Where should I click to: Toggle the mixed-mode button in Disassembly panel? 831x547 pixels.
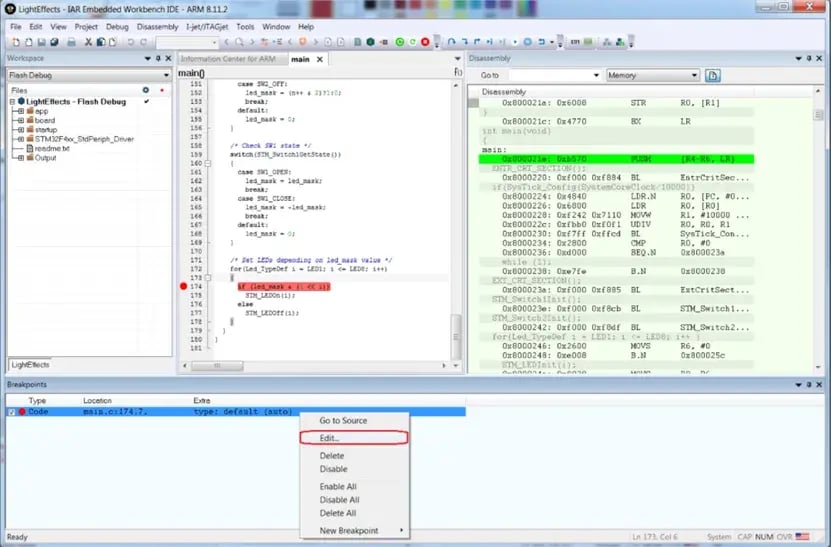[x=713, y=75]
